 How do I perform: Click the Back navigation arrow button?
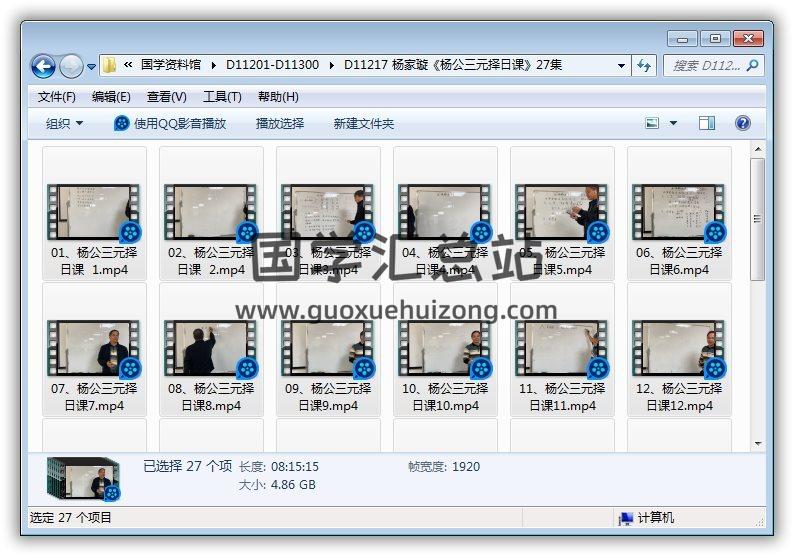pos(43,66)
